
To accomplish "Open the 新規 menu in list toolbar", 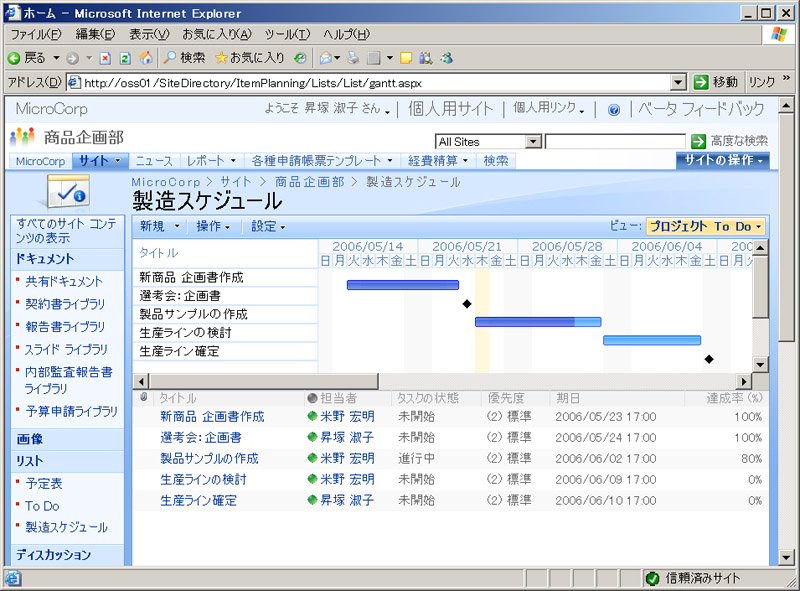I will (x=157, y=227).
